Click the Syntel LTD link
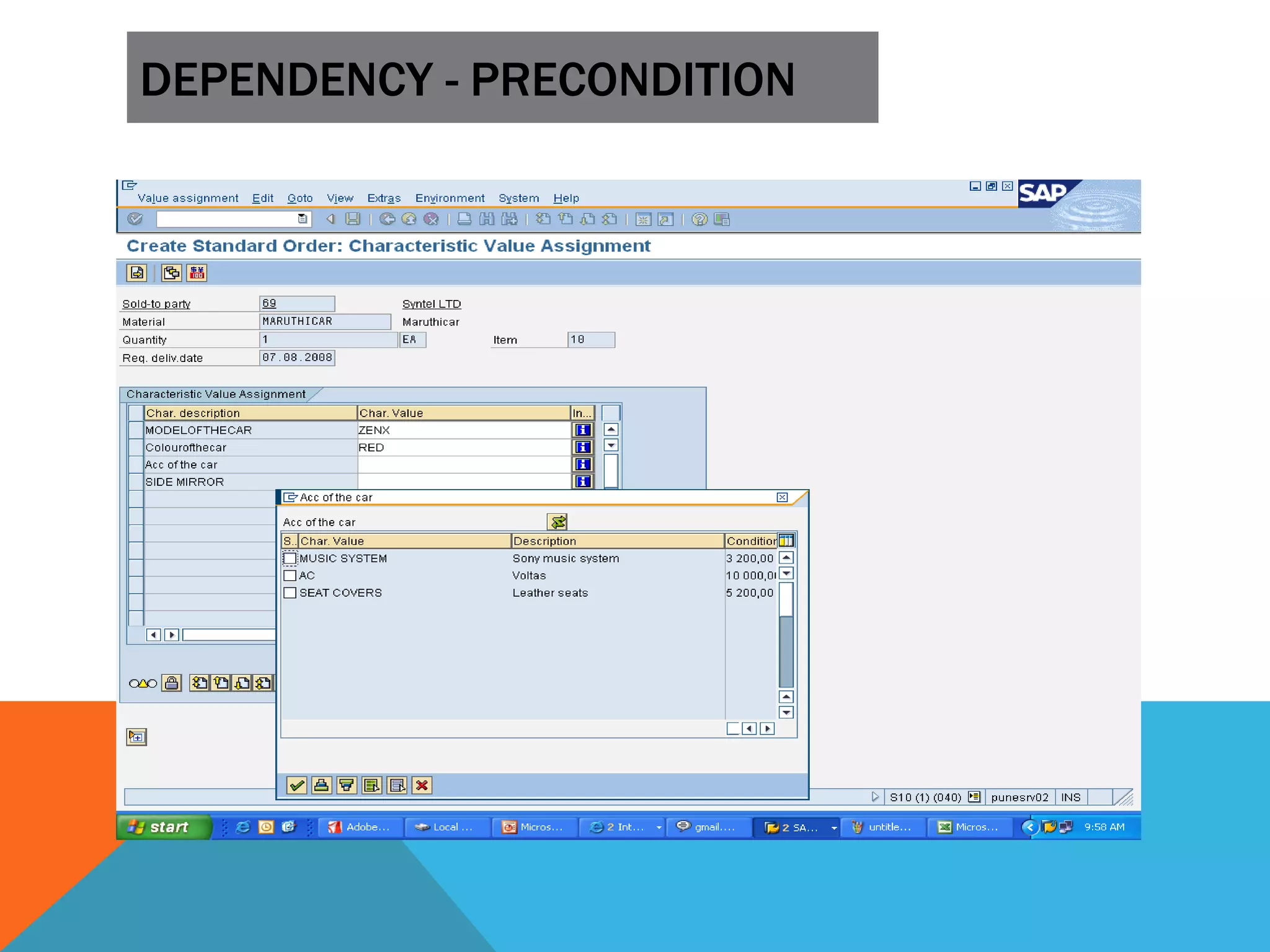 [432, 304]
